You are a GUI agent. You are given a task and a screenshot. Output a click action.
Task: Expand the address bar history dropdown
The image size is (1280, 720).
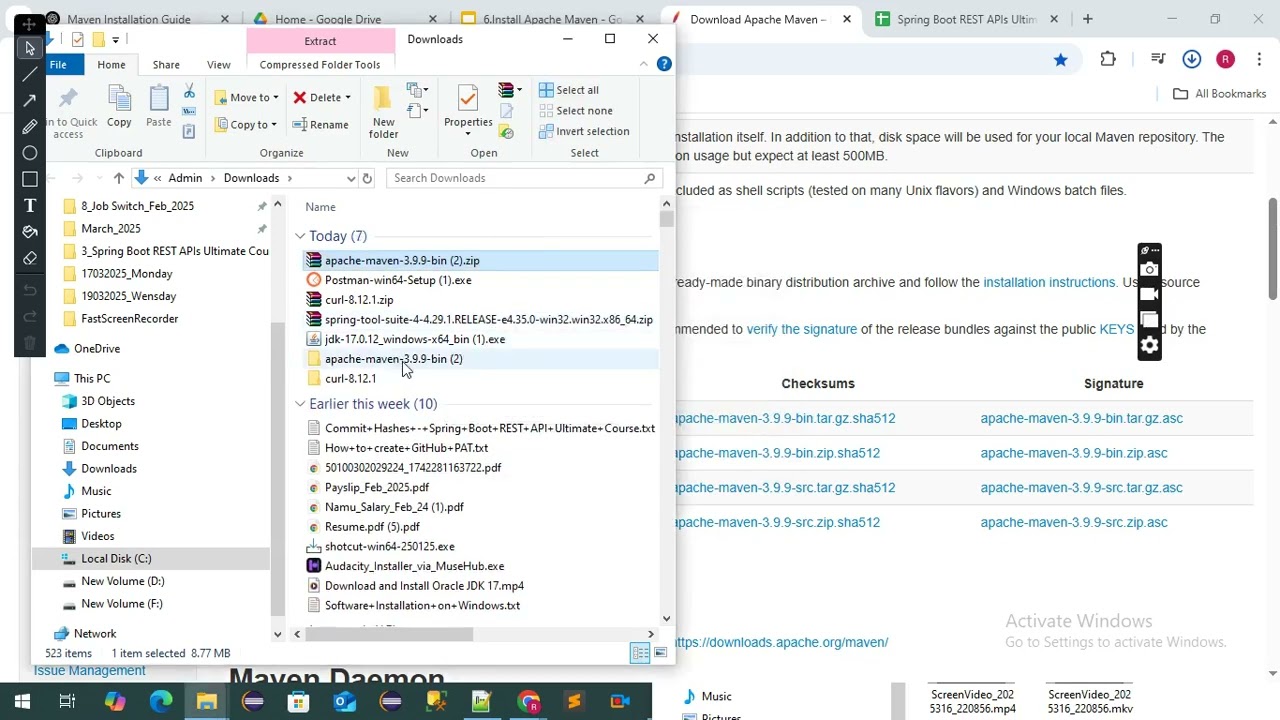tap(351, 178)
